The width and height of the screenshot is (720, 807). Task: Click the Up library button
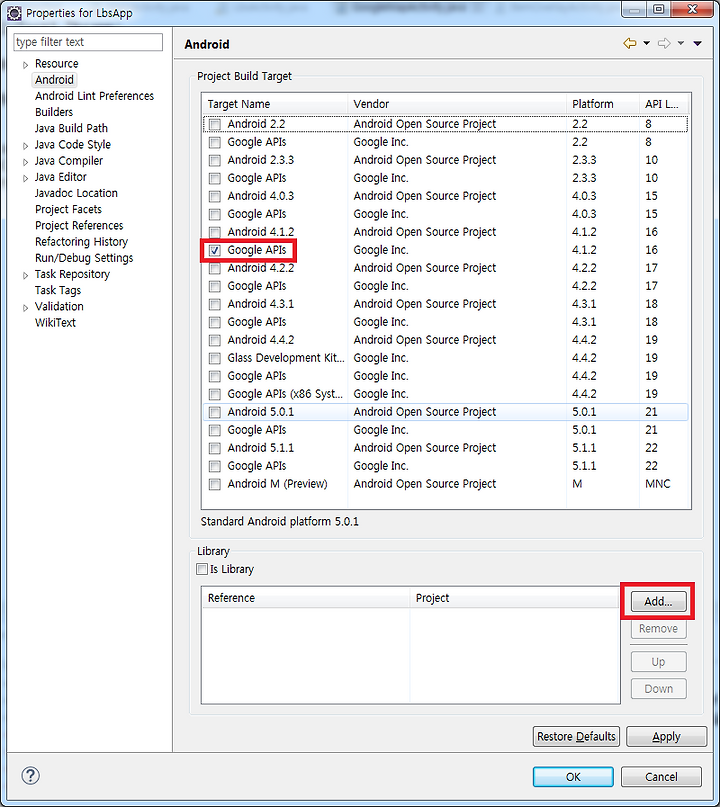pos(658,662)
